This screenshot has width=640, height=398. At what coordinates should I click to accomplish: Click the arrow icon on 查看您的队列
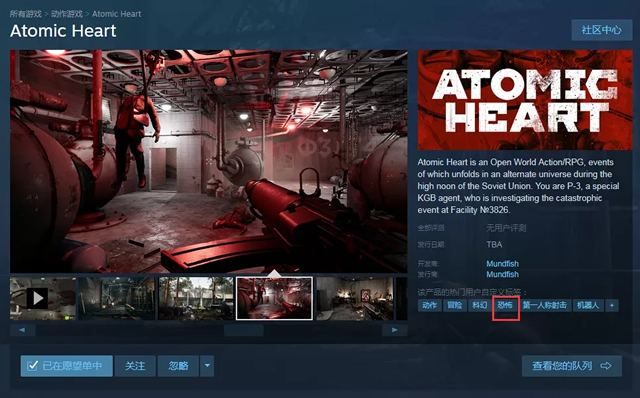click(x=606, y=366)
